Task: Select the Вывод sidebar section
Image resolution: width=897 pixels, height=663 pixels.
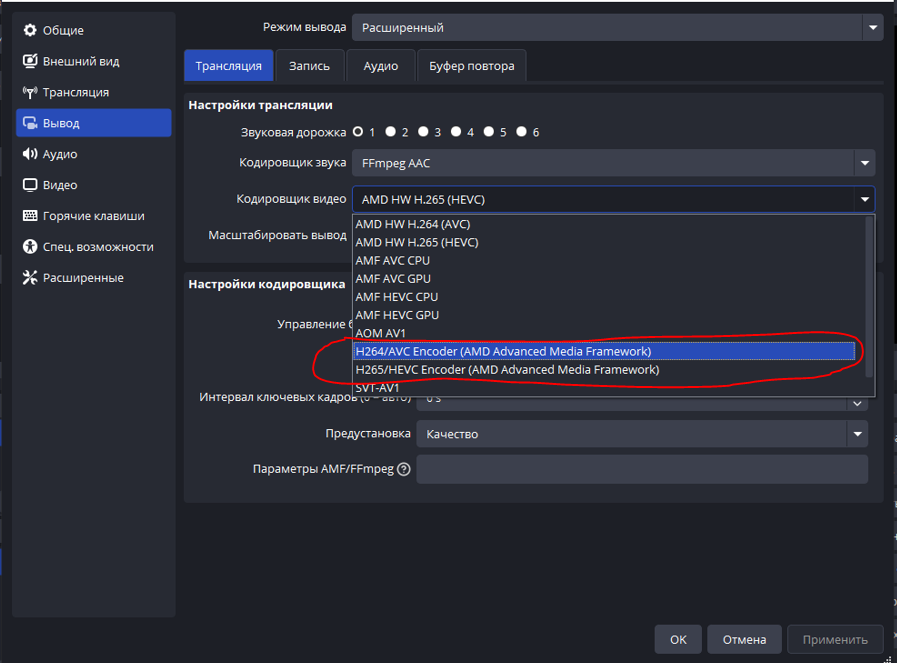Action: pyautogui.click(x=94, y=123)
